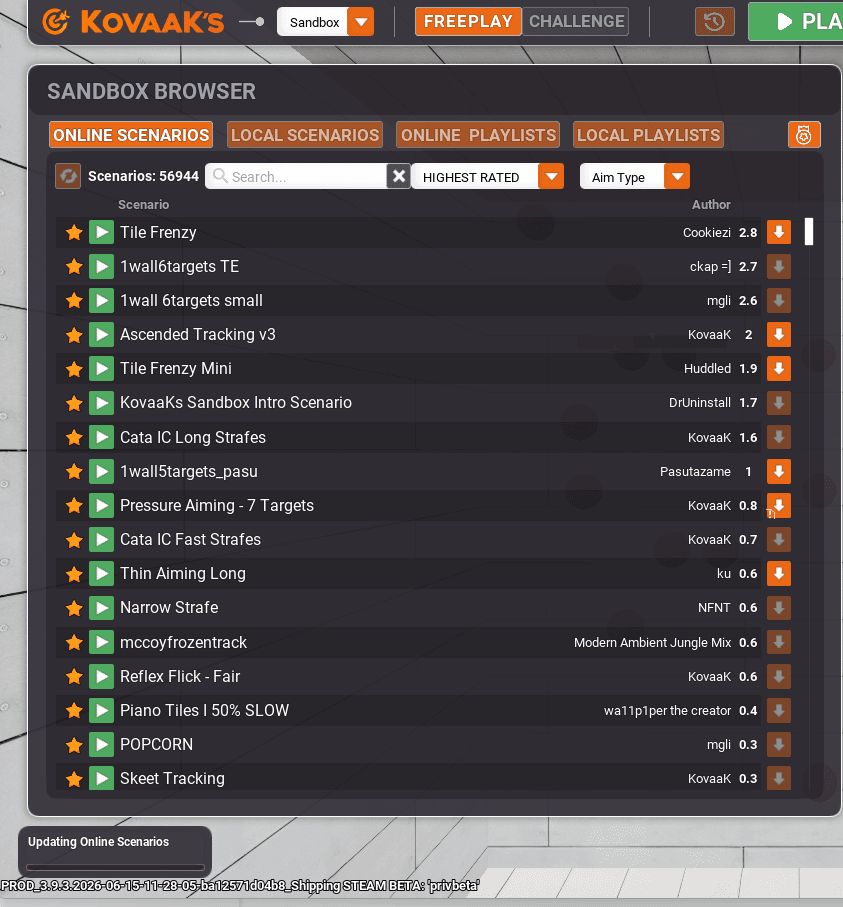The height and width of the screenshot is (907, 843).
Task: Click the Thin Aiming Long scenario name
Action: click(x=183, y=574)
